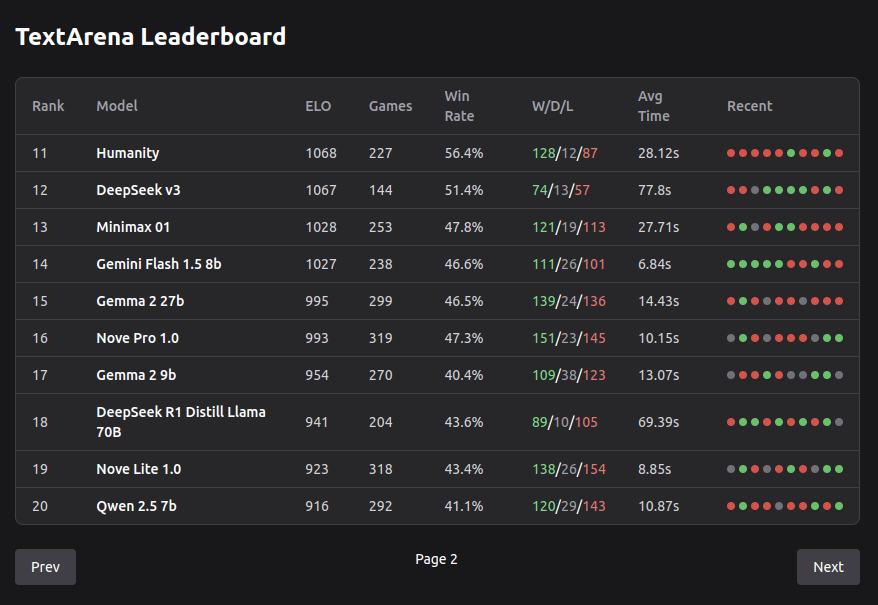This screenshot has height=605, width=878.
Task: Click games count 319 for Nove Pro 1.0
Action: (x=380, y=338)
